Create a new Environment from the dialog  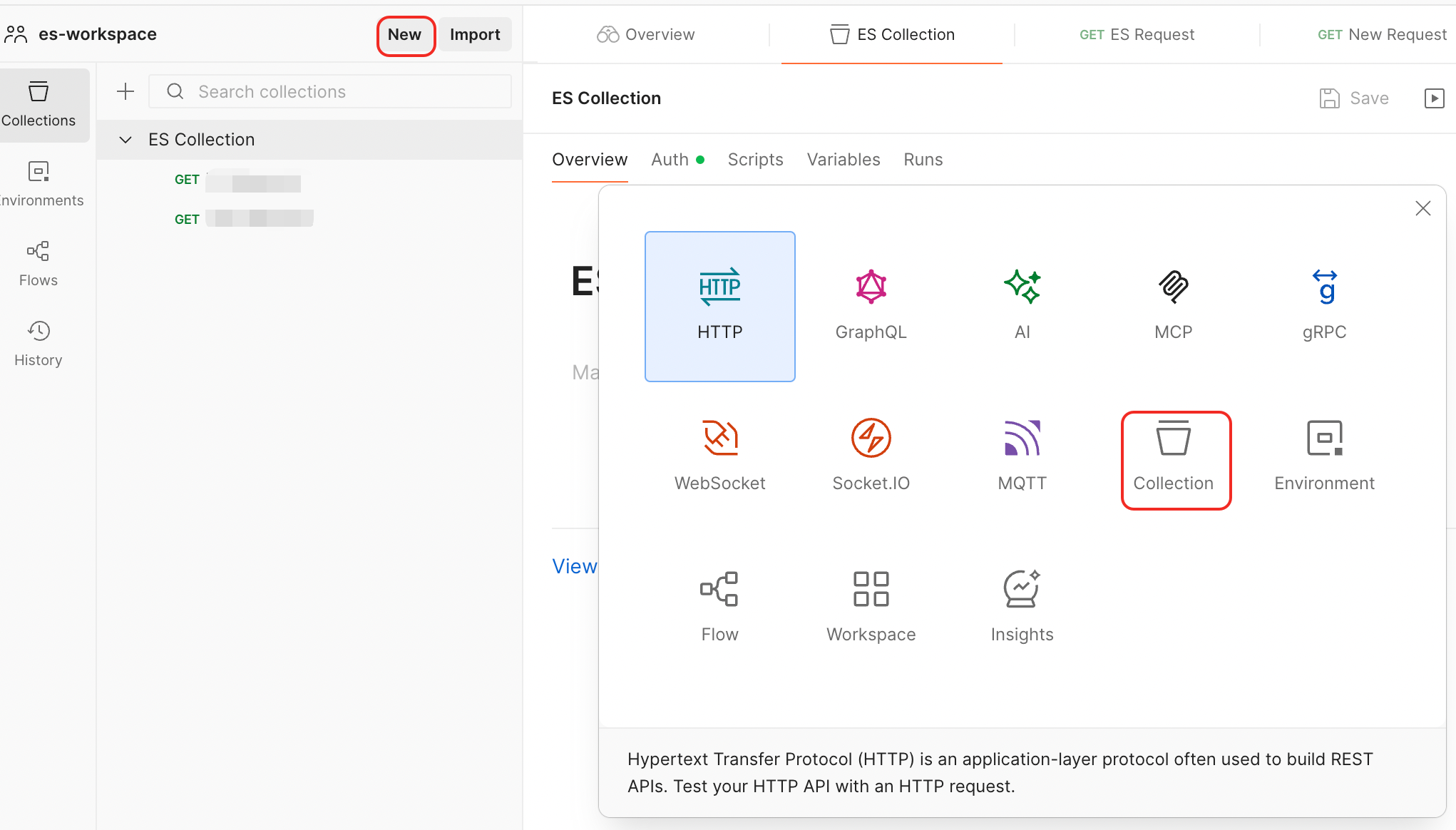(x=1325, y=458)
